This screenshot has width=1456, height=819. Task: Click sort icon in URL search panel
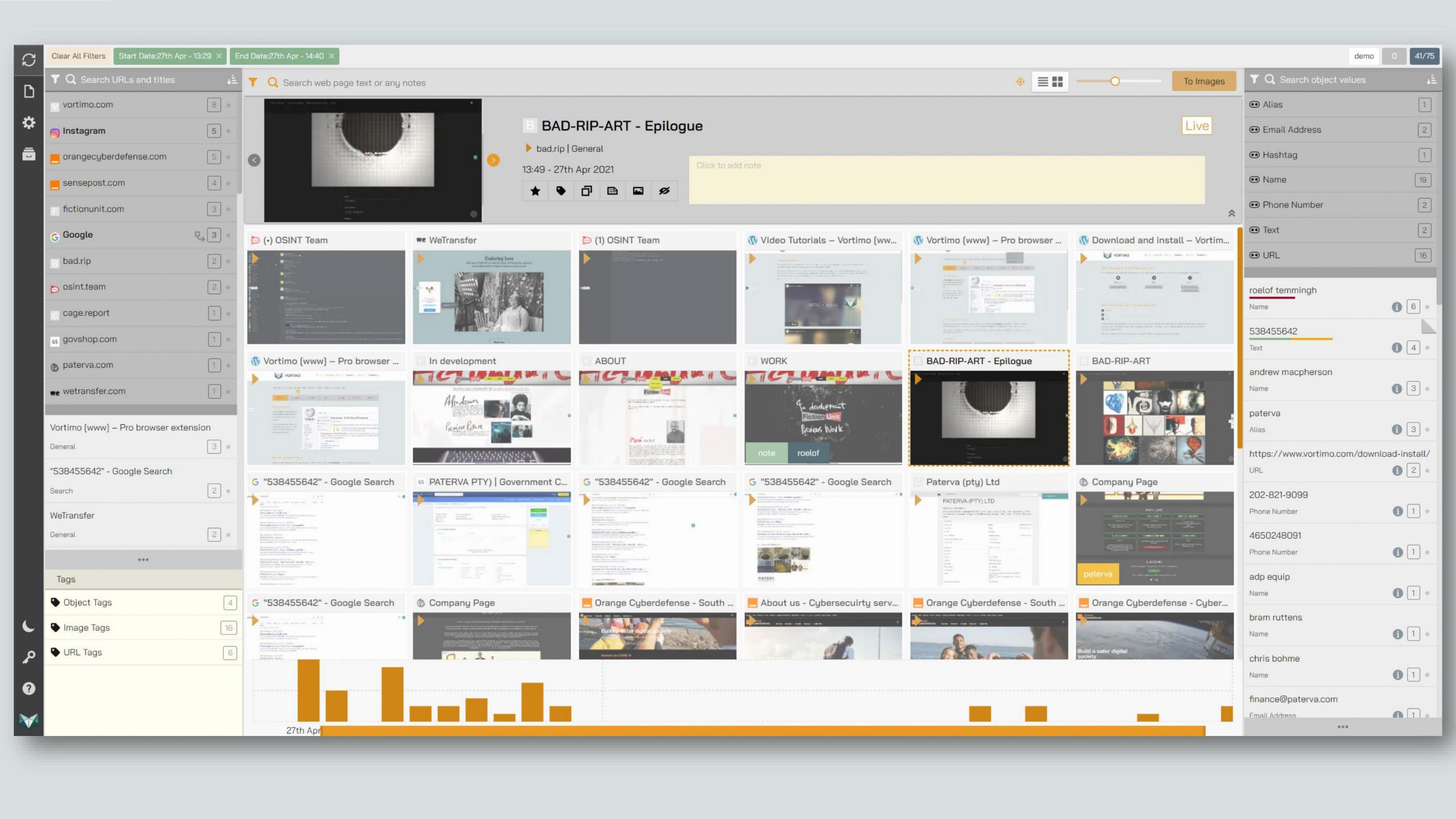[232, 80]
